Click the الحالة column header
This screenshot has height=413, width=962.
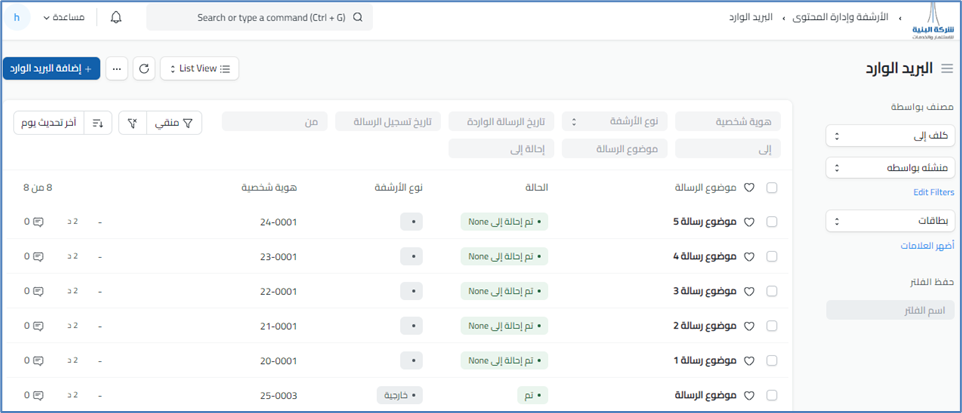pyautogui.click(x=536, y=188)
